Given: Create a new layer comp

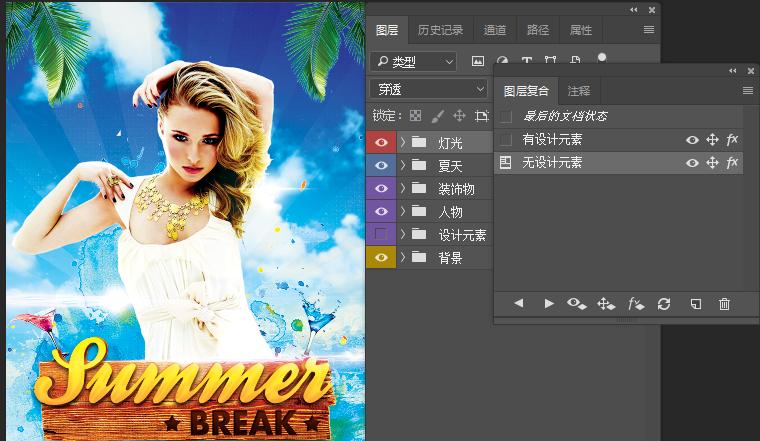Looking at the screenshot, I should (x=696, y=304).
